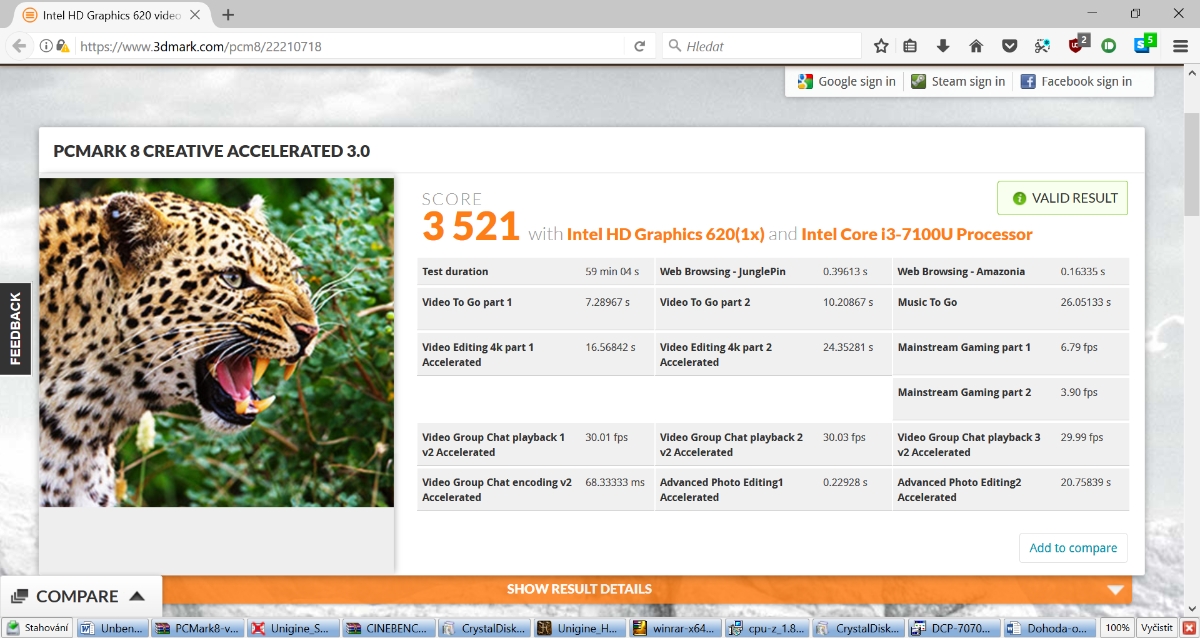Save the page with the Pocket icon
This screenshot has width=1200, height=638.
[1010, 46]
